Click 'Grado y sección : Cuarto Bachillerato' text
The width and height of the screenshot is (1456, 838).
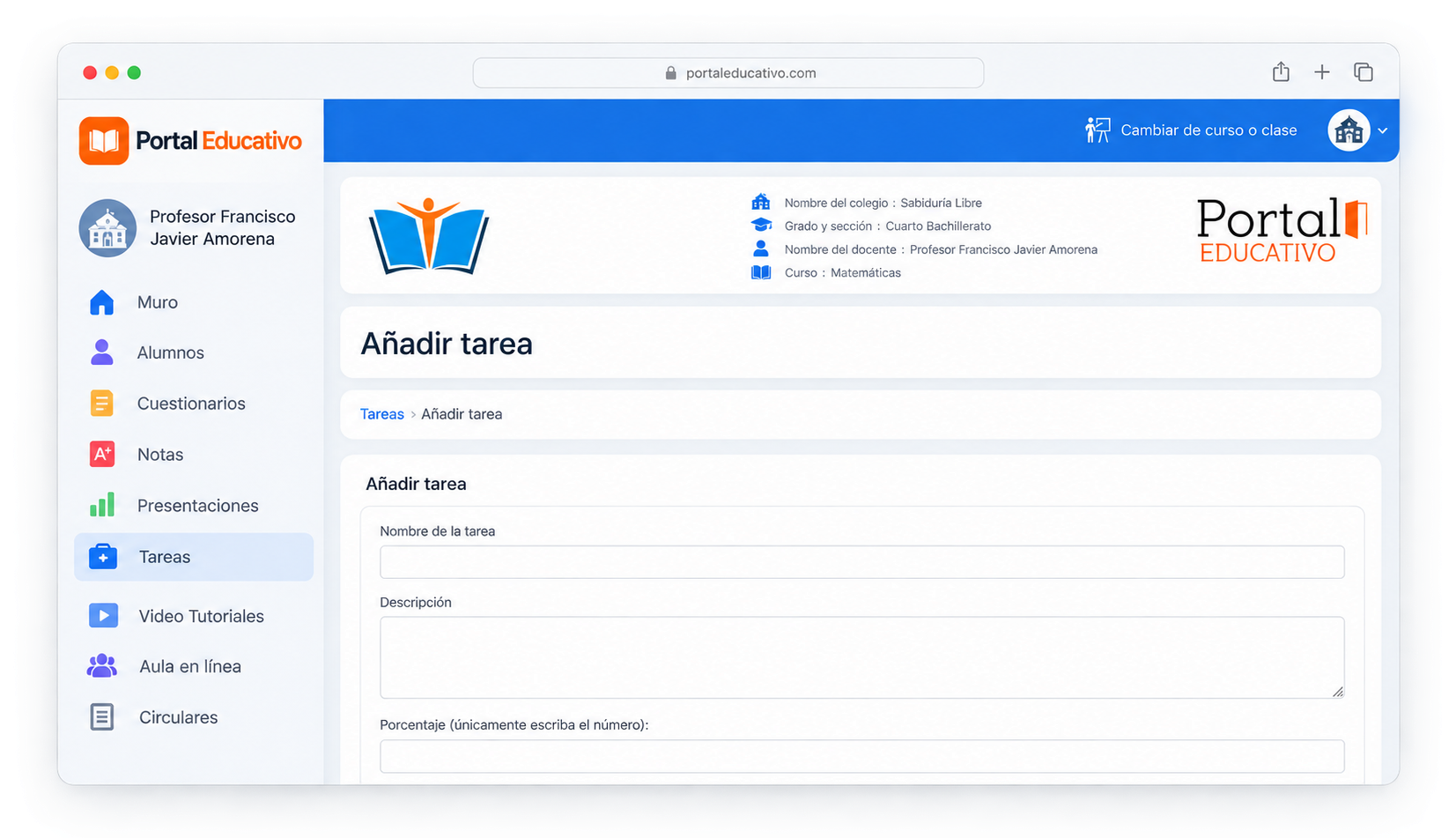(x=888, y=226)
